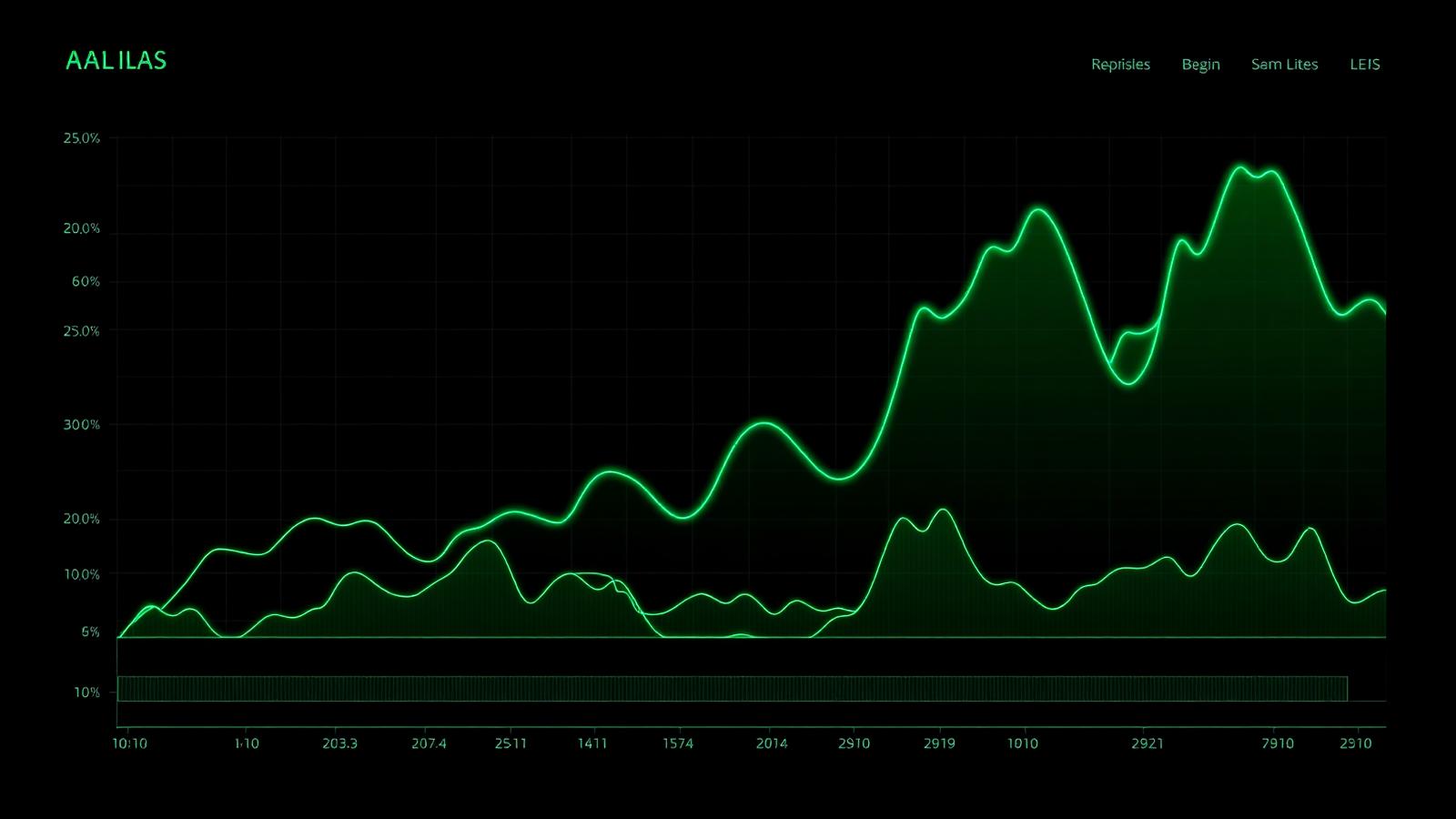The height and width of the screenshot is (819, 1456).
Task: Click y-axis label 60%
Action: 86,282
